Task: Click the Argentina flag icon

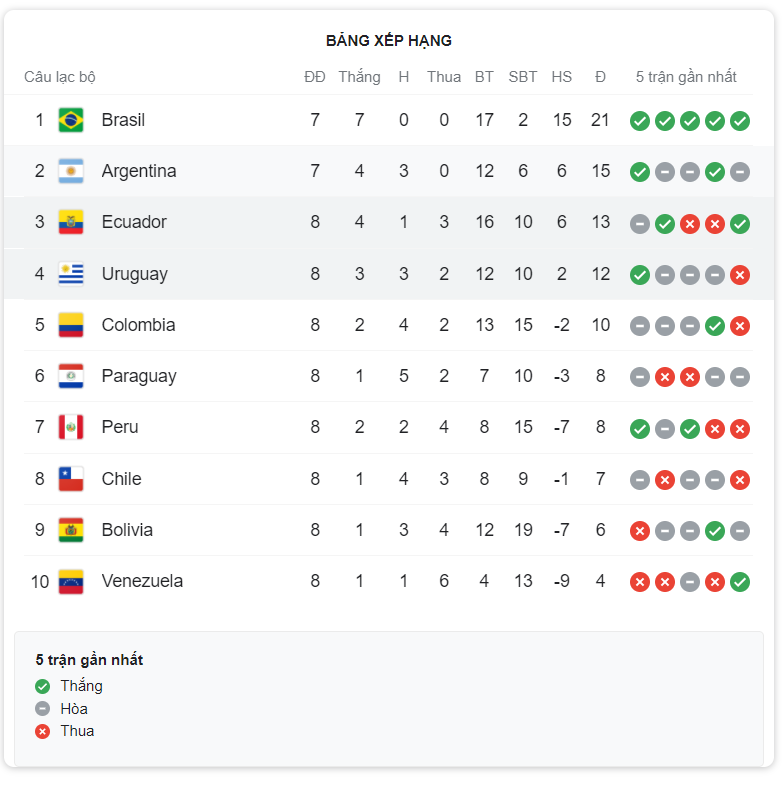Action: pos(71,171)
